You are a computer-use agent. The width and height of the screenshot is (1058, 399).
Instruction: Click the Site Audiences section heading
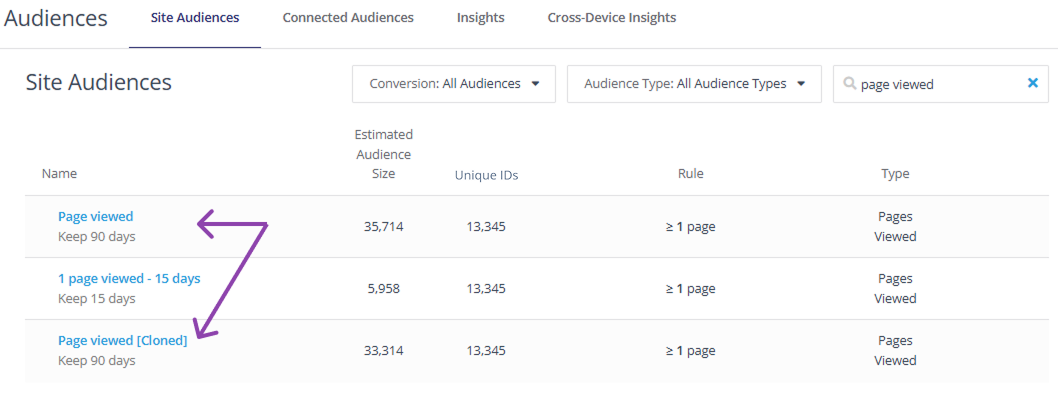tap(99, 82)
